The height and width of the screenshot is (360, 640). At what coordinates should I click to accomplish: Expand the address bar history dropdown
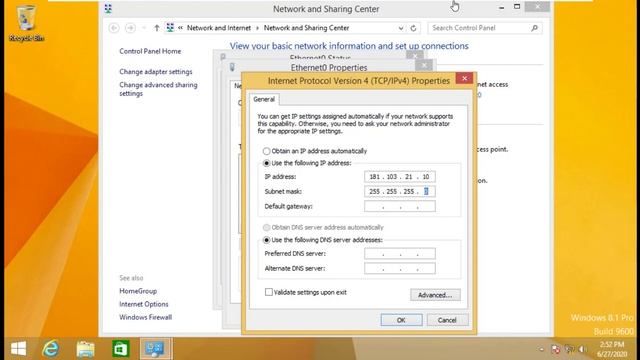pos(401,28)
